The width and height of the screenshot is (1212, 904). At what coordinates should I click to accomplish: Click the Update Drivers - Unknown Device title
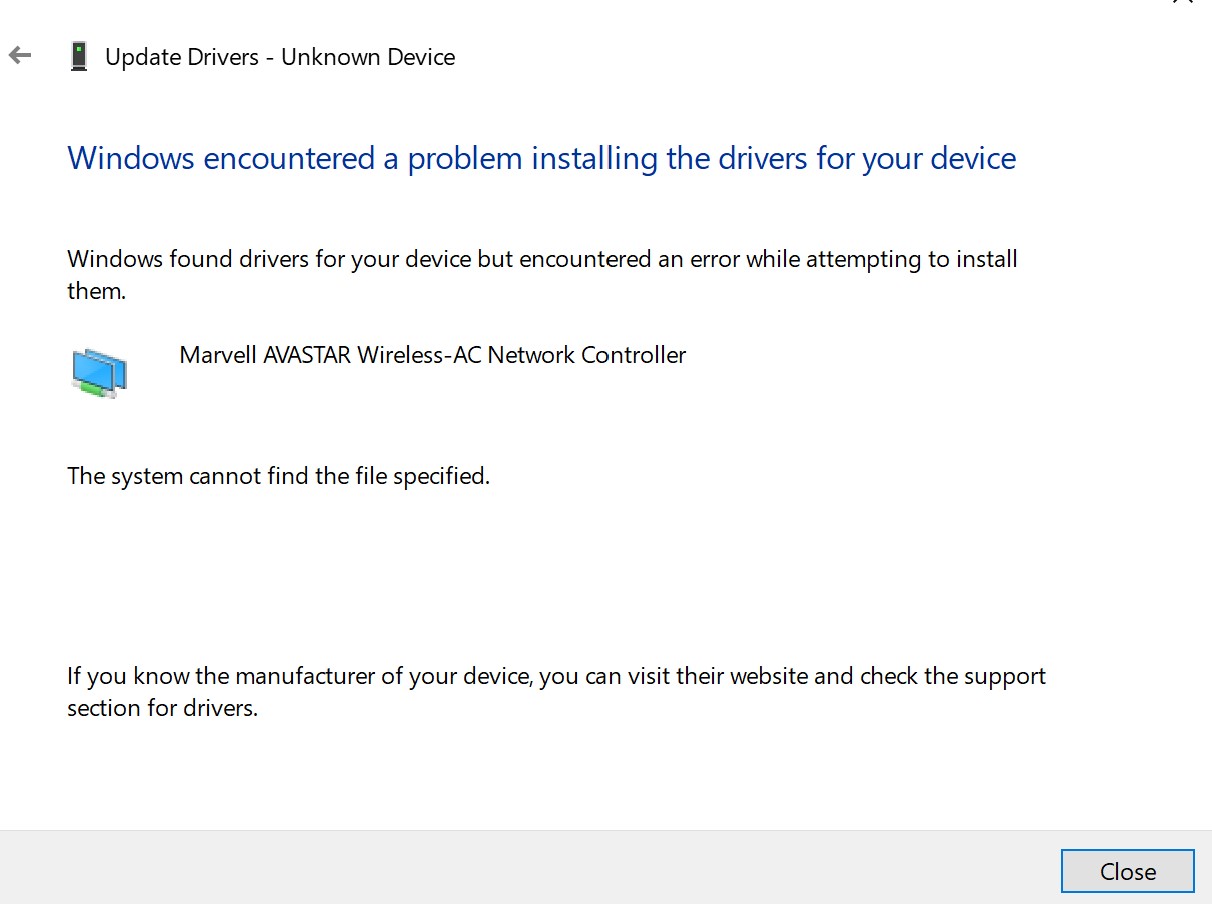280,57
